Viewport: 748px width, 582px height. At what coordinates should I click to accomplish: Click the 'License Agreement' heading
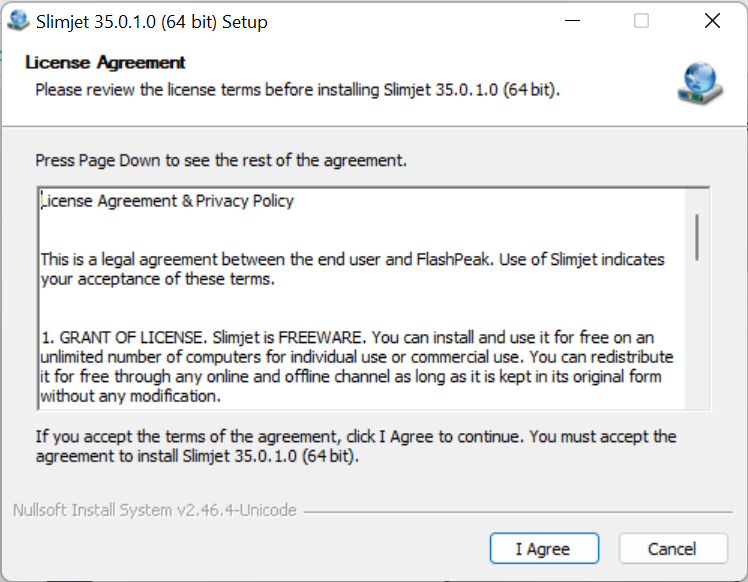(105, 62)
